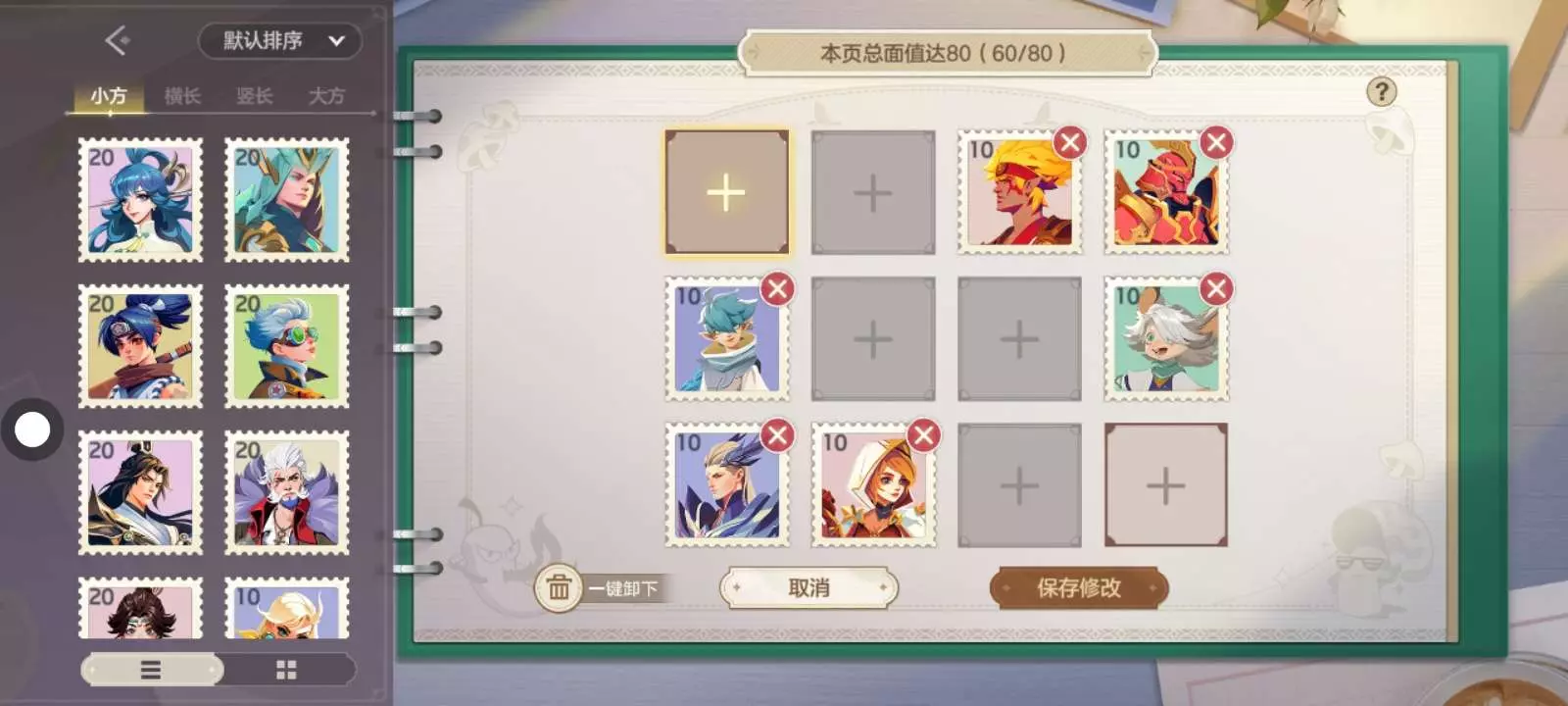Select the 横长 tab
This screenshot has width=1568, height=706.
pyautogui.click(x=182, y=96)
